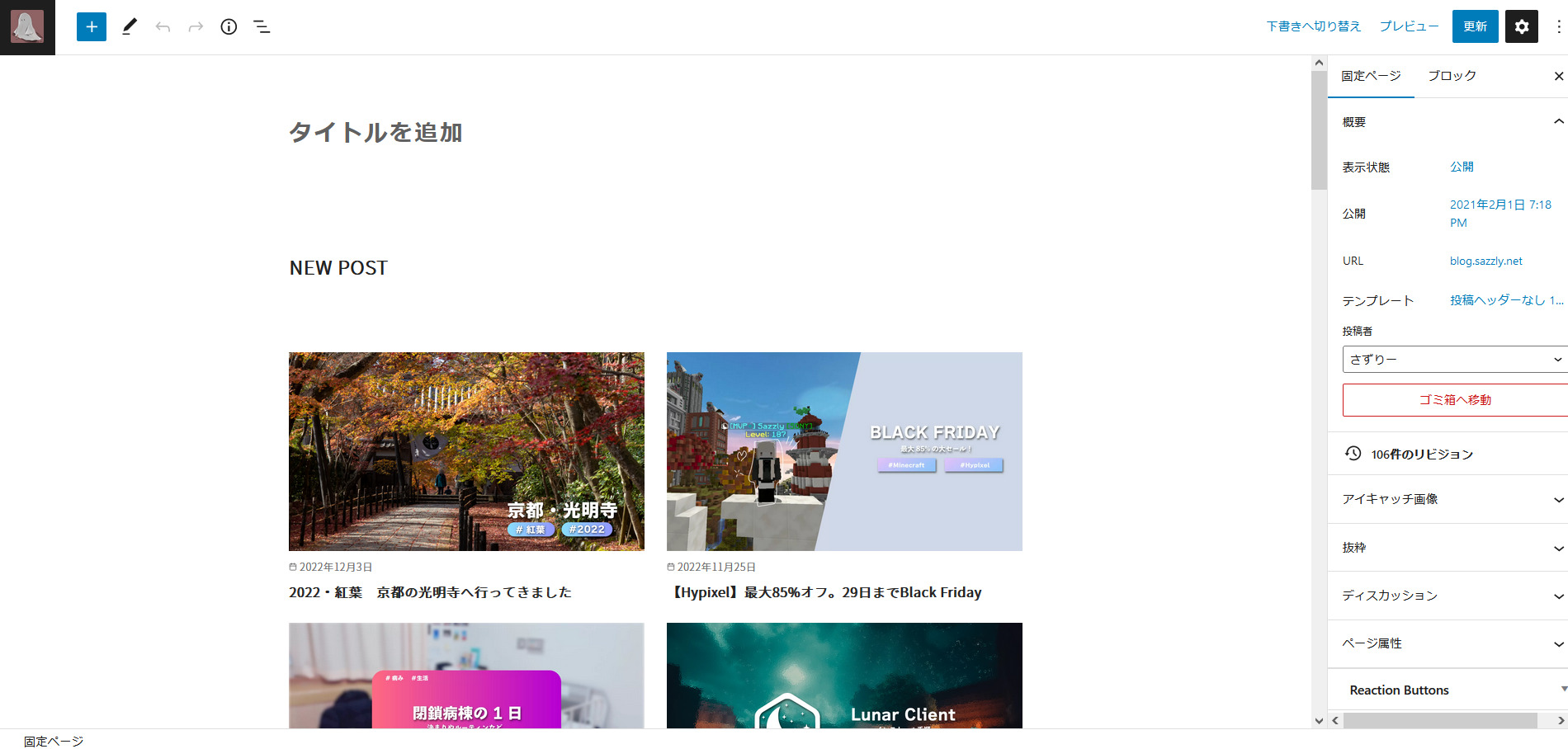Viewport: 1568px width, 749px height.
Task: Switch to the ブロック tab
Action: point(1452,76)
